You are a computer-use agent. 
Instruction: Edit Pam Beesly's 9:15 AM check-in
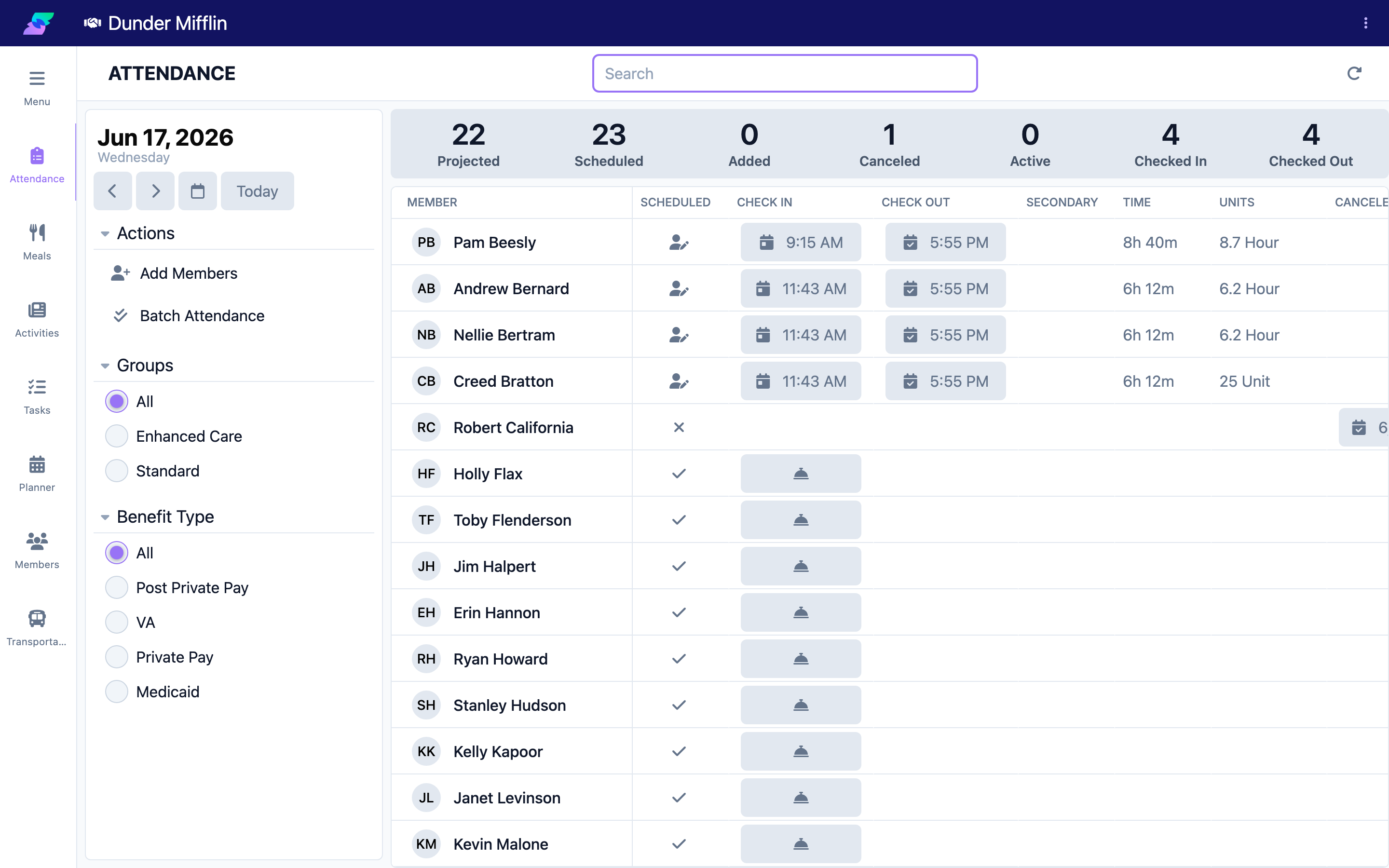(x=801, y=242)
